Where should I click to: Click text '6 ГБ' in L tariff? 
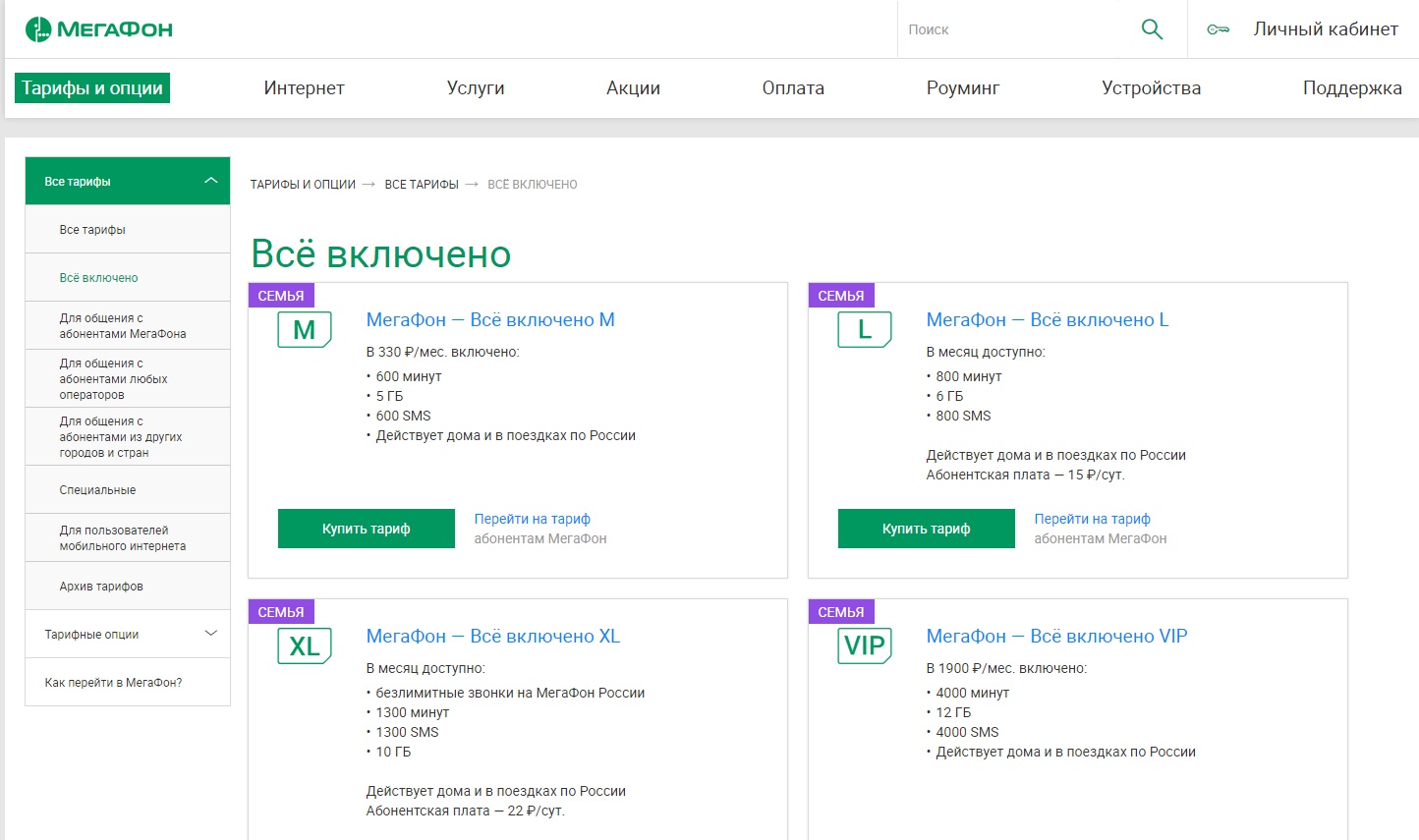949,396
